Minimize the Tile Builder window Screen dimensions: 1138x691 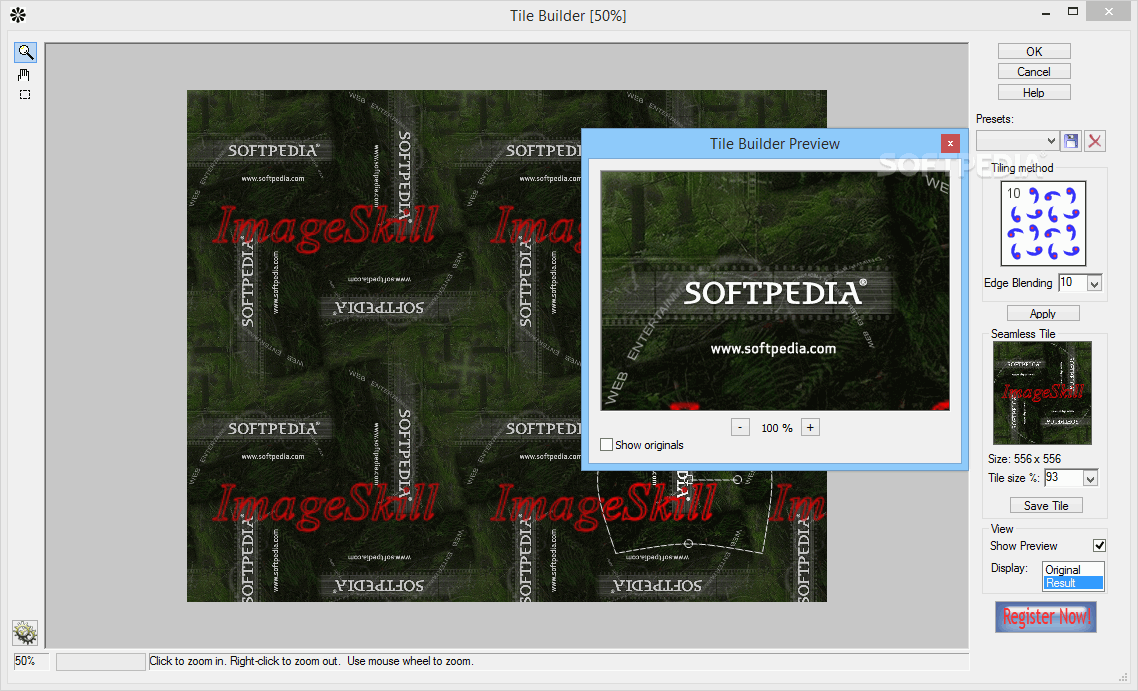1046,13
